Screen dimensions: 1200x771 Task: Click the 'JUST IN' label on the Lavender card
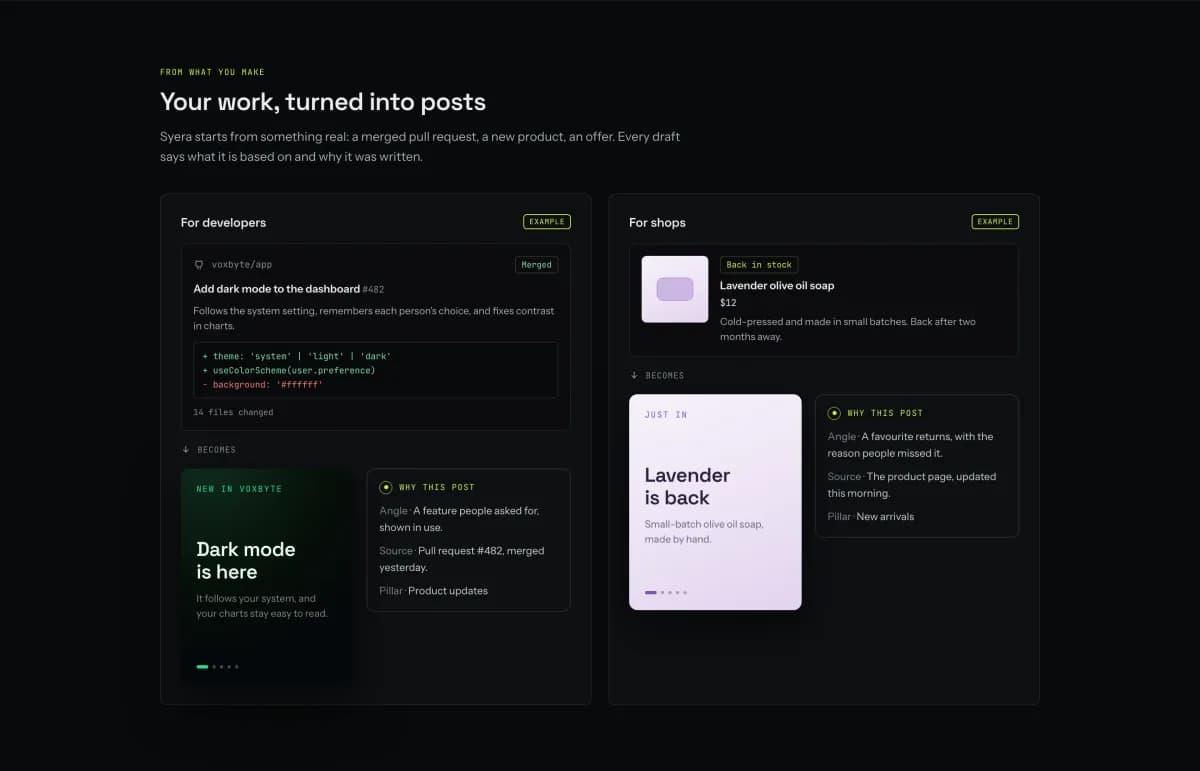point(666,415)
